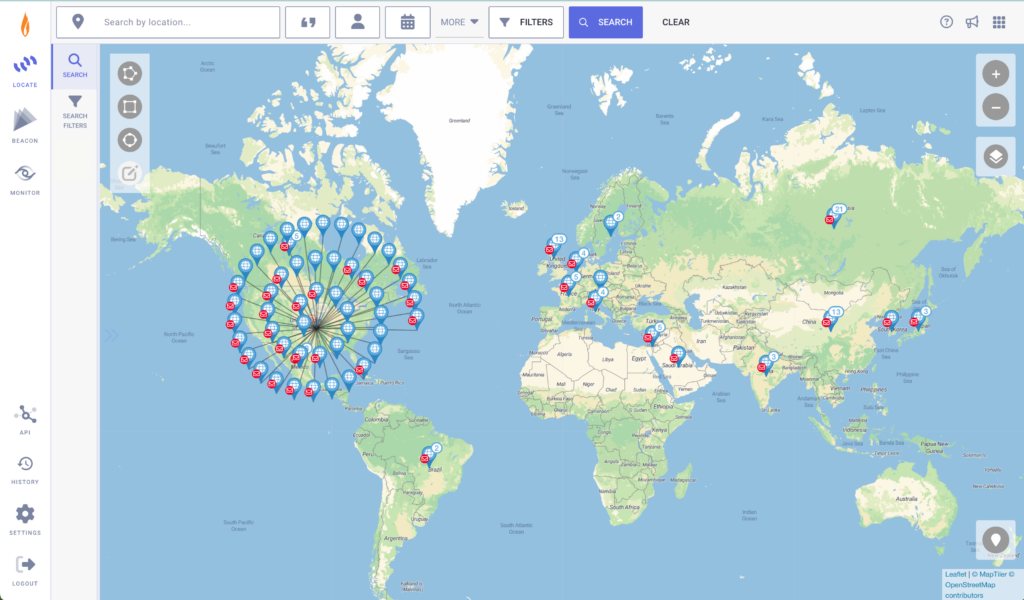Select the Search tab in the side panel
This screenshot has width=1024, height=600.
(75, 66)
